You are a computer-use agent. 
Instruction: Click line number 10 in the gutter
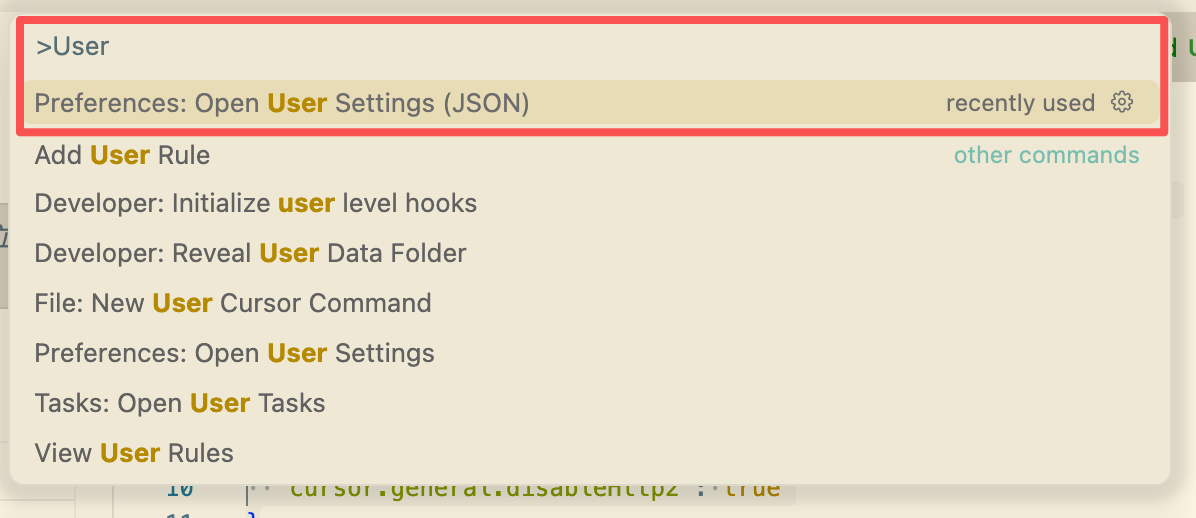point(180,490)
